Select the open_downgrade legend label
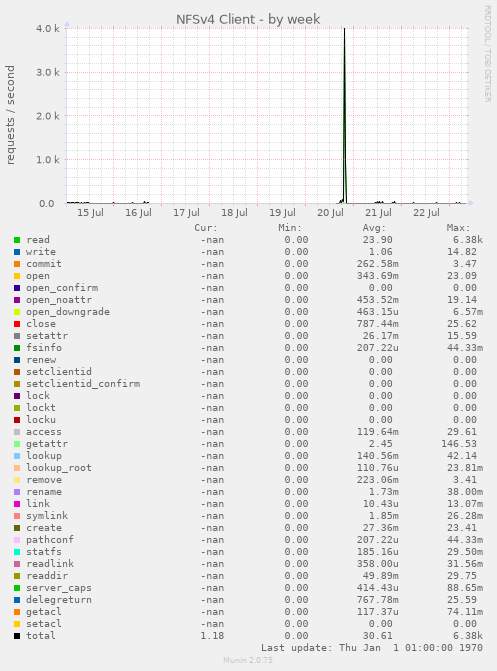The width and height of the screenshot is (497, 671). click(68, 312)
